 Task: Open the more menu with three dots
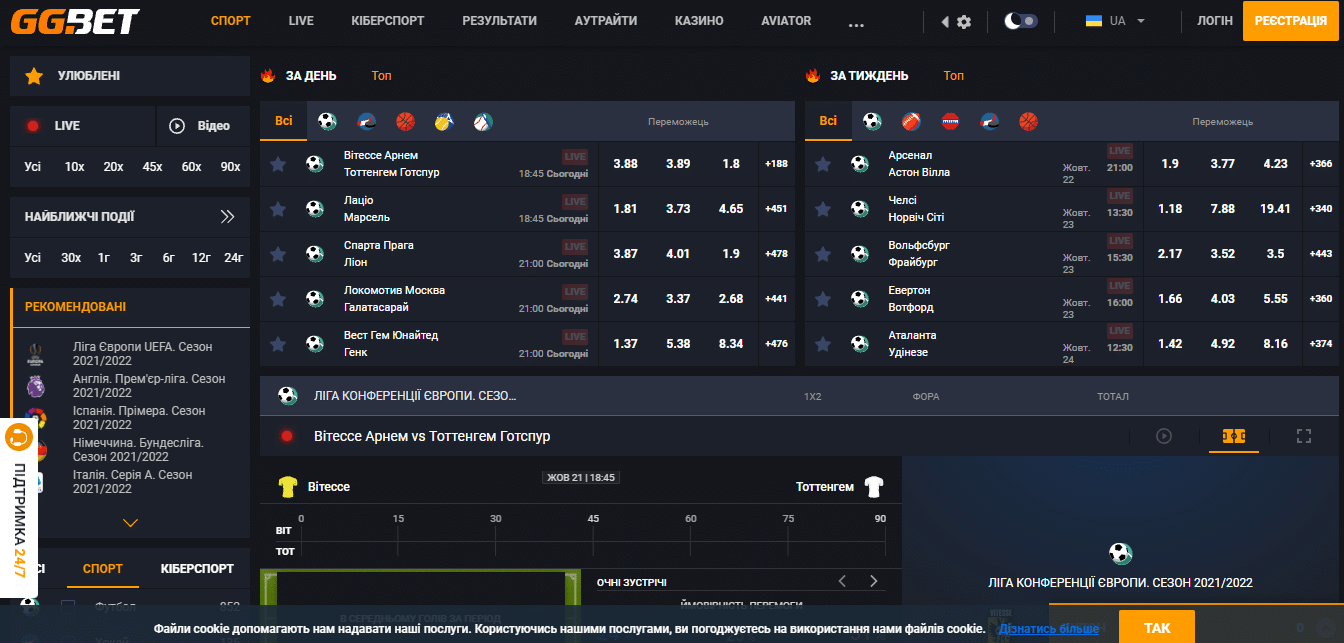coord(856,25)
